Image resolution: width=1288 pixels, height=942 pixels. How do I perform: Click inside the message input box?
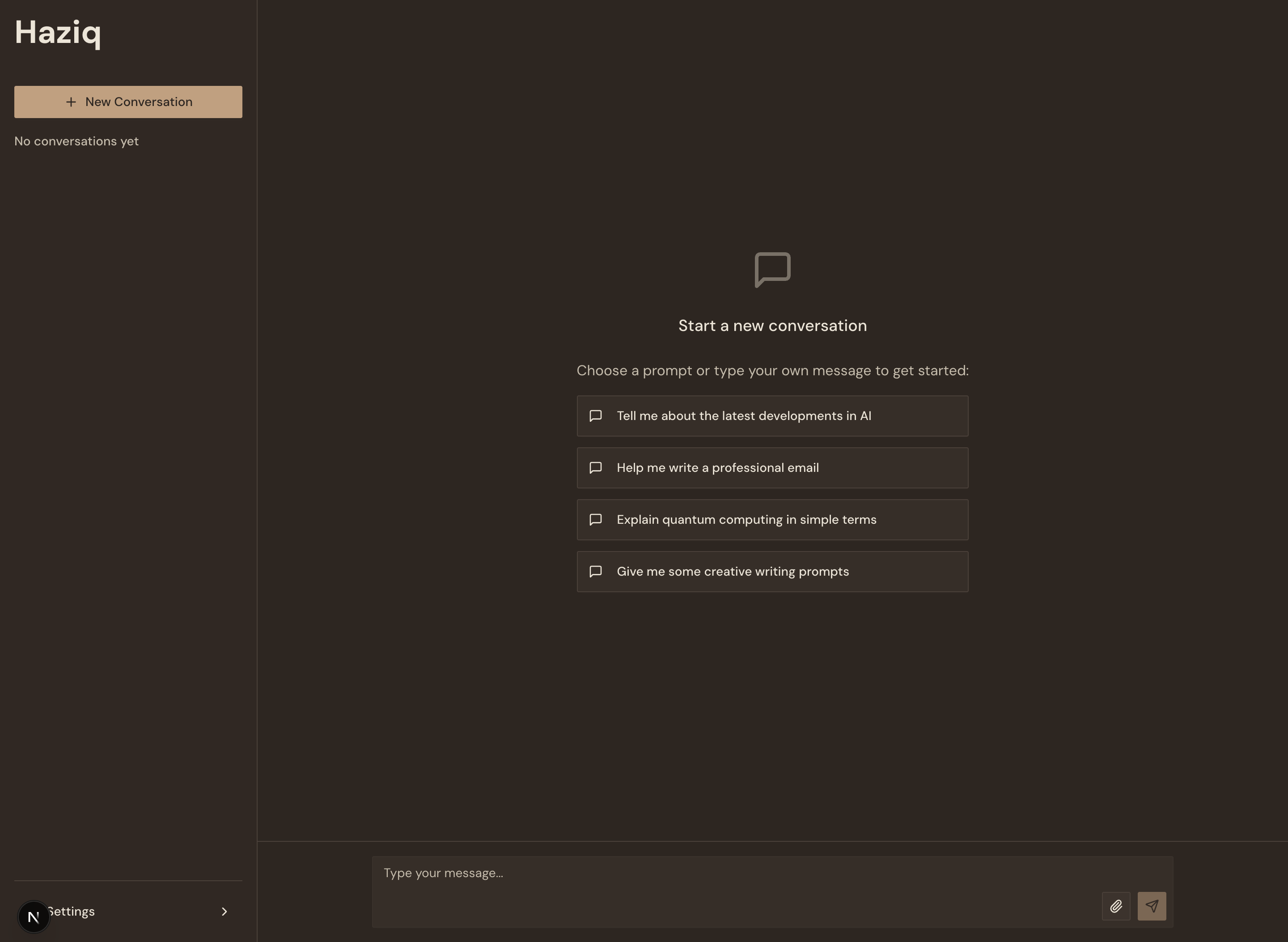tap(772, 872)
